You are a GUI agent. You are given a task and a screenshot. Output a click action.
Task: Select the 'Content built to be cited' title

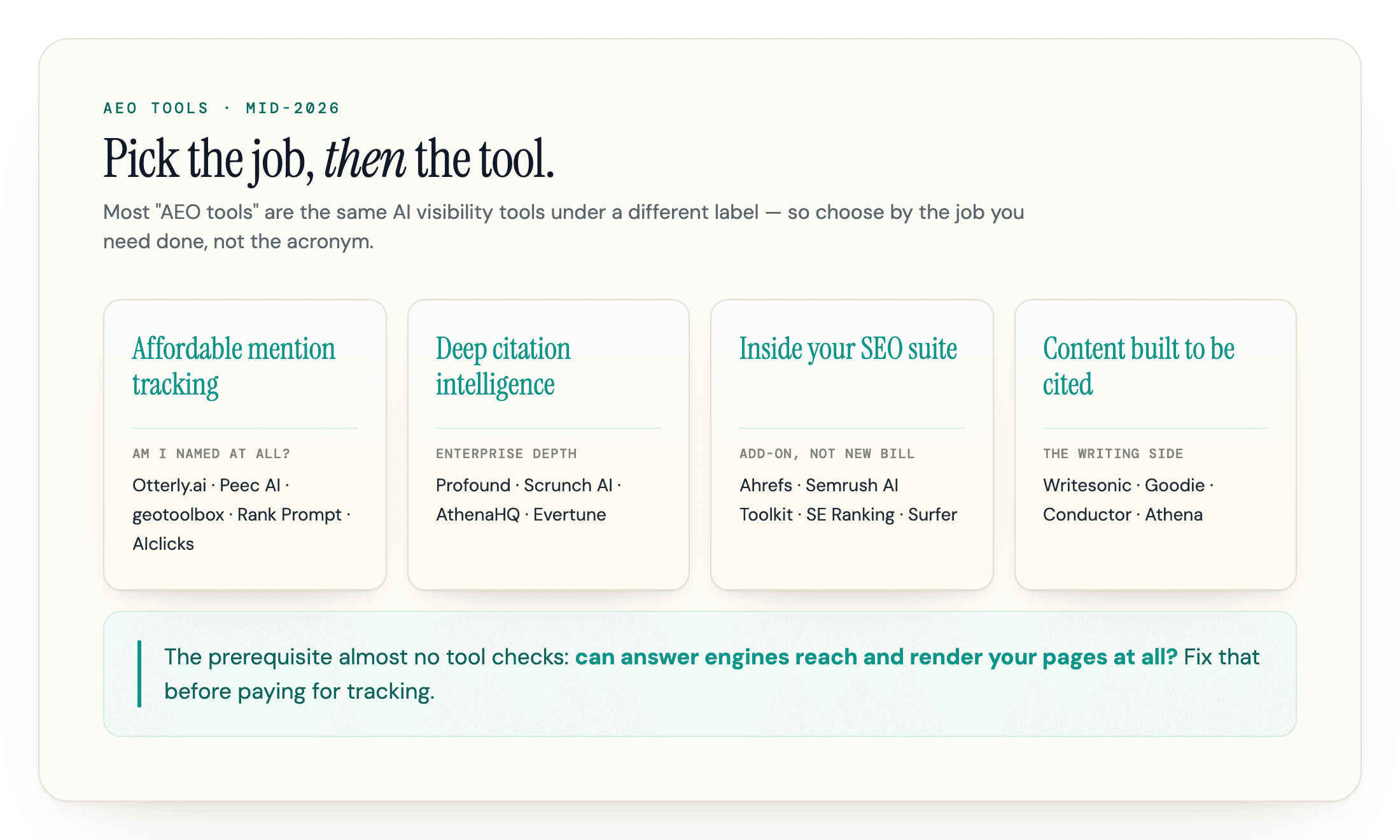click(x=1138, y=367)
